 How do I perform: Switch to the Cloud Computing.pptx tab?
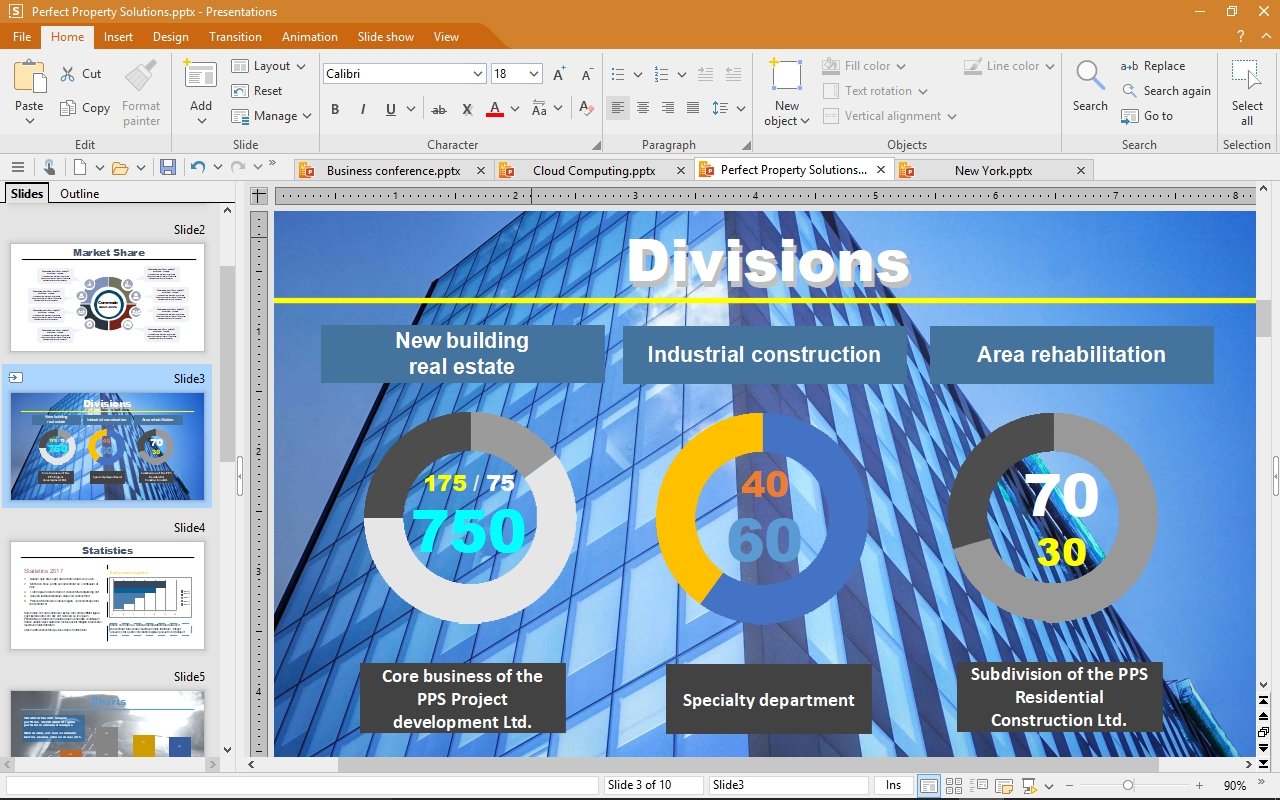click(594, 171)
